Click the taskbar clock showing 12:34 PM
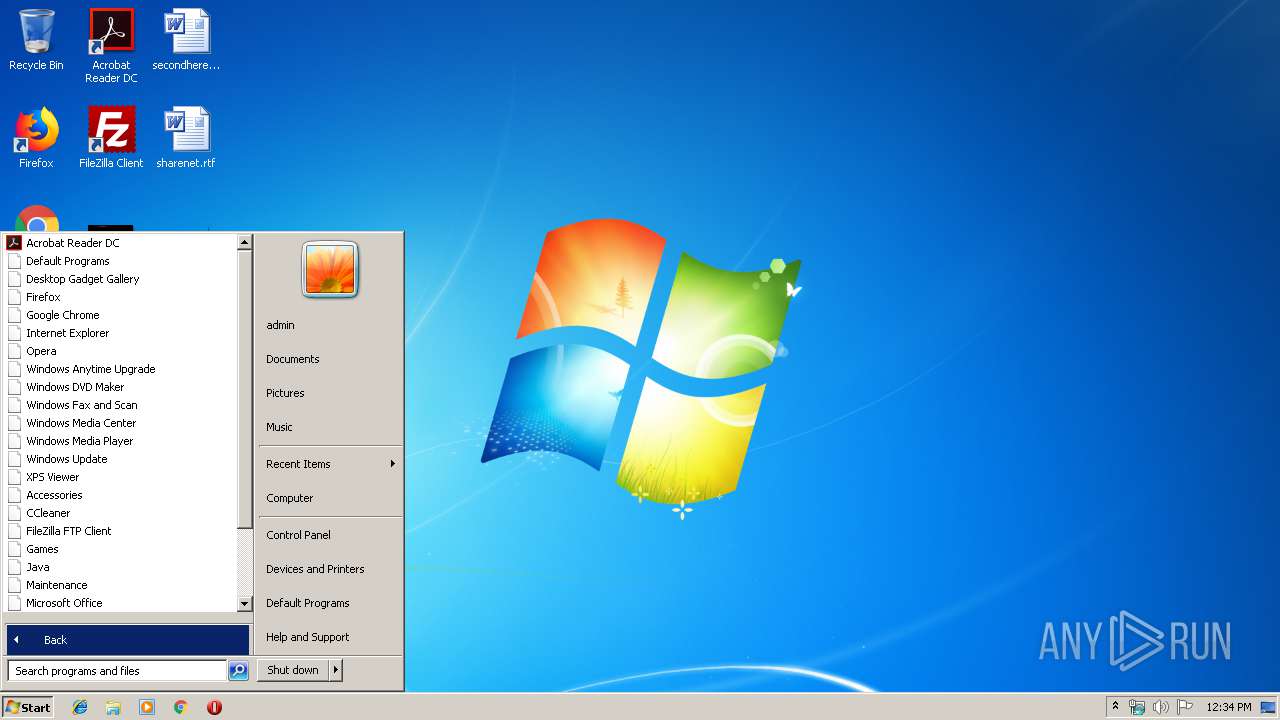 click(1229, 707)
